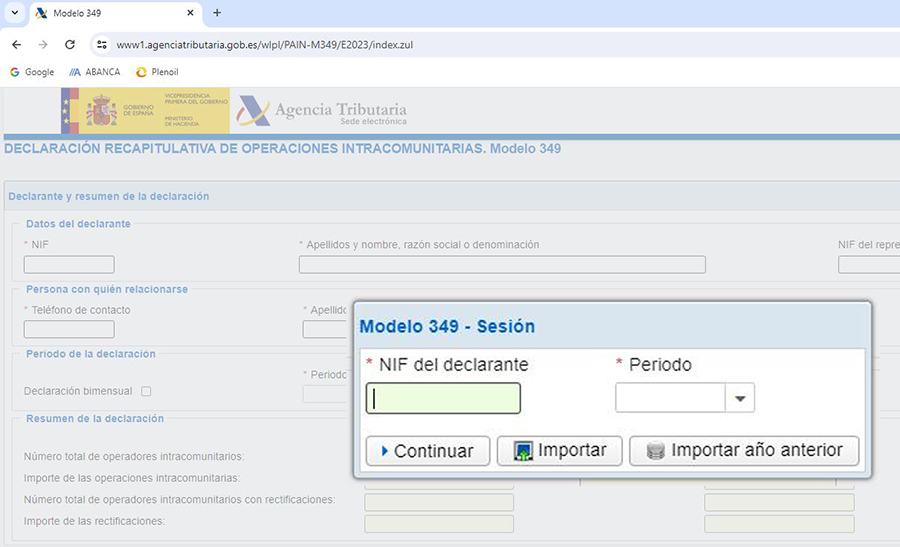Click the NIF del representante field

tap(869, 265)
